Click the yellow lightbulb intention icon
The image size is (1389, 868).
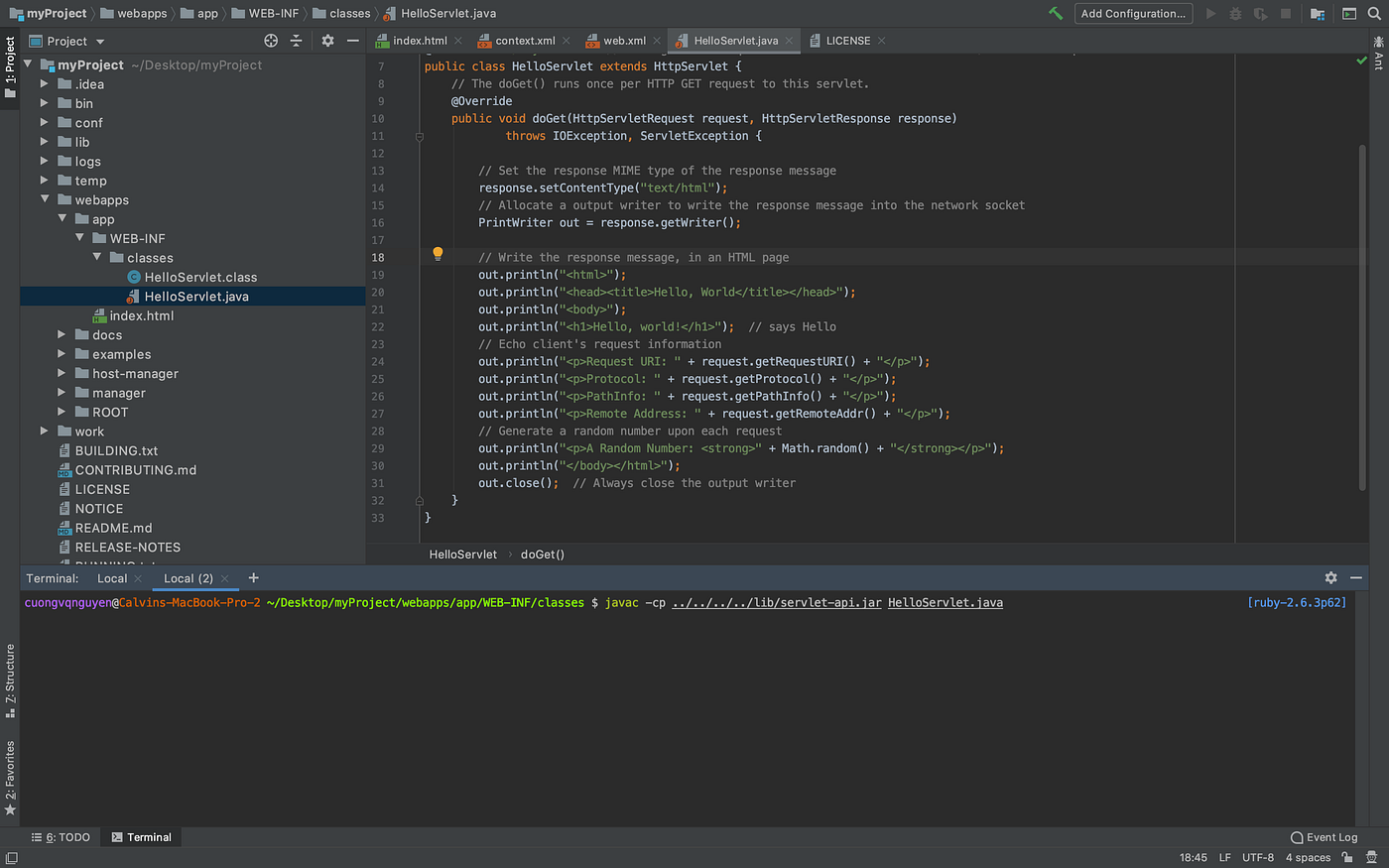click(x=438, y=254)
